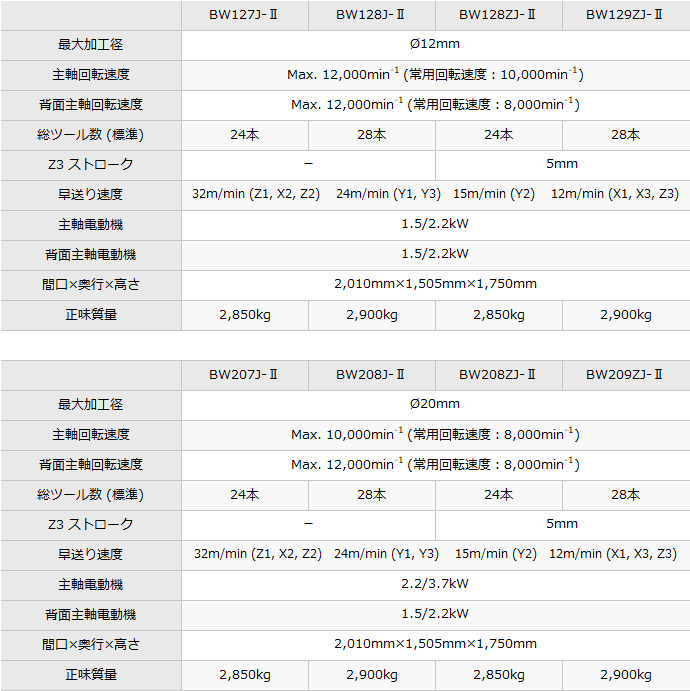Click the 総ツール数 (標準) label in BW127J table

click(90, 135)
